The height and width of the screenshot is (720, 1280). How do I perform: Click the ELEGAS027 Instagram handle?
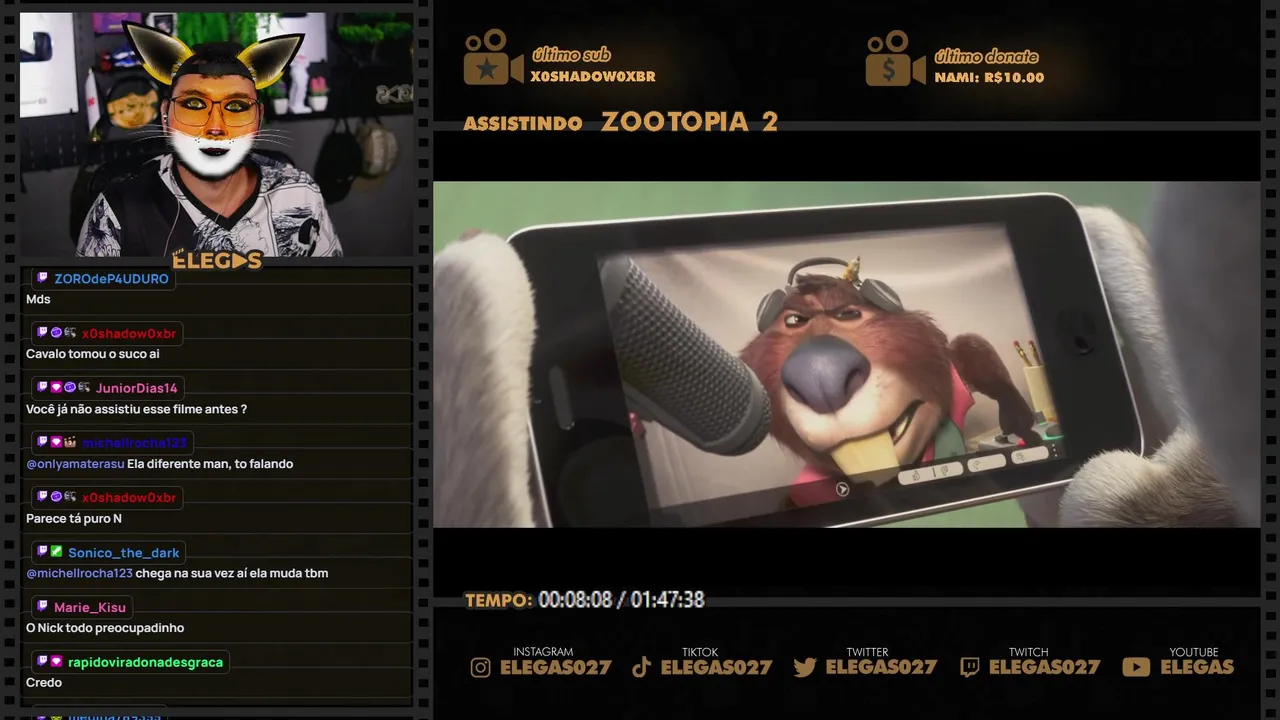click(x=556, y=667)
